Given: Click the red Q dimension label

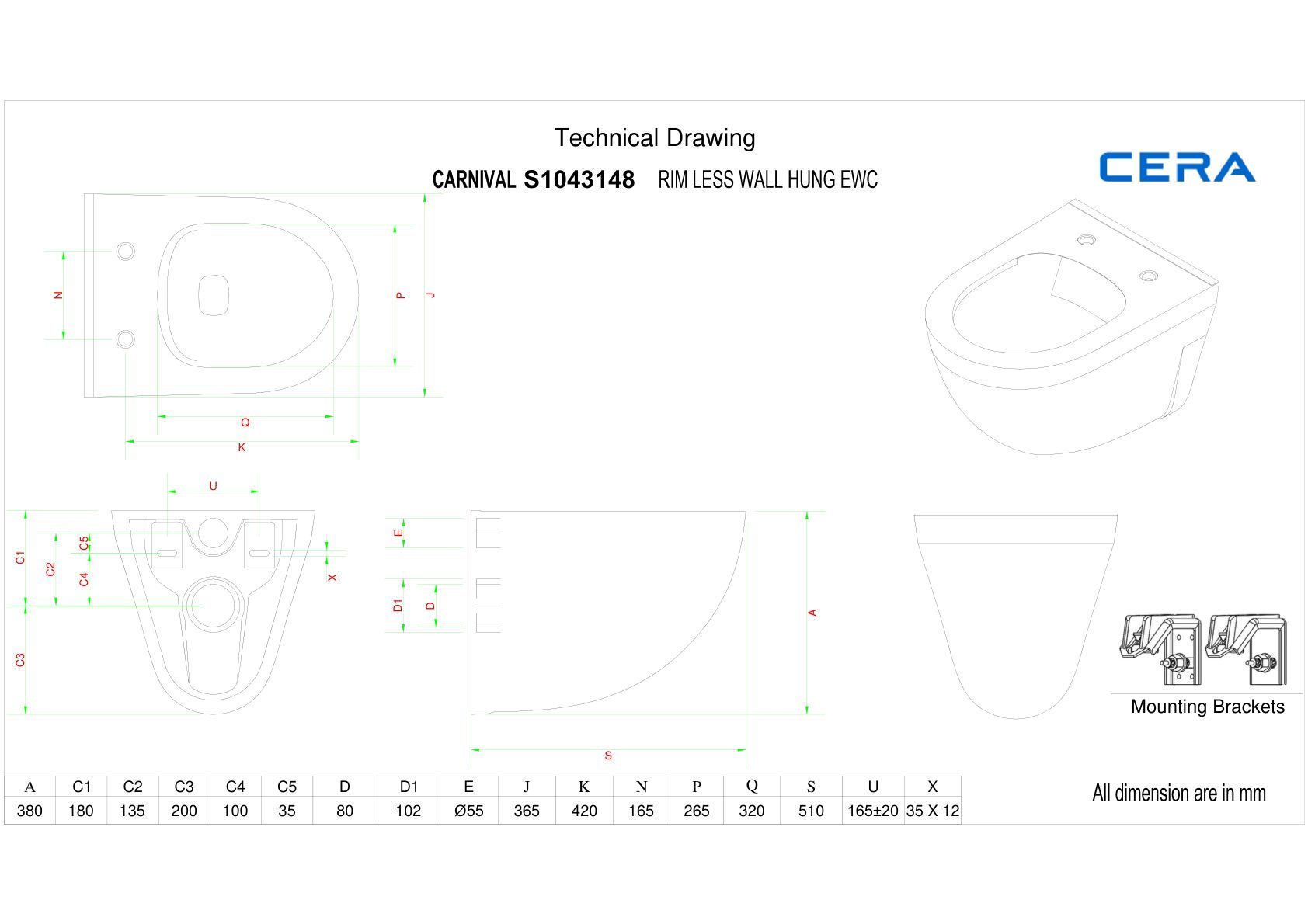Looking at the screenshot, I should 245,422.
